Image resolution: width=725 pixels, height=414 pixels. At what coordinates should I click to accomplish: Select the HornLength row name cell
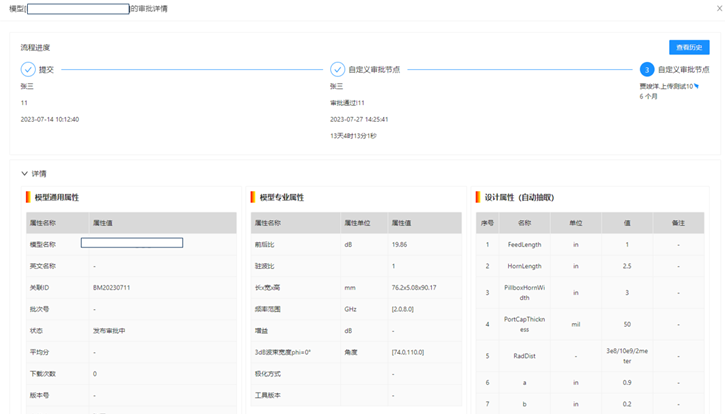(x=525, y=266)
